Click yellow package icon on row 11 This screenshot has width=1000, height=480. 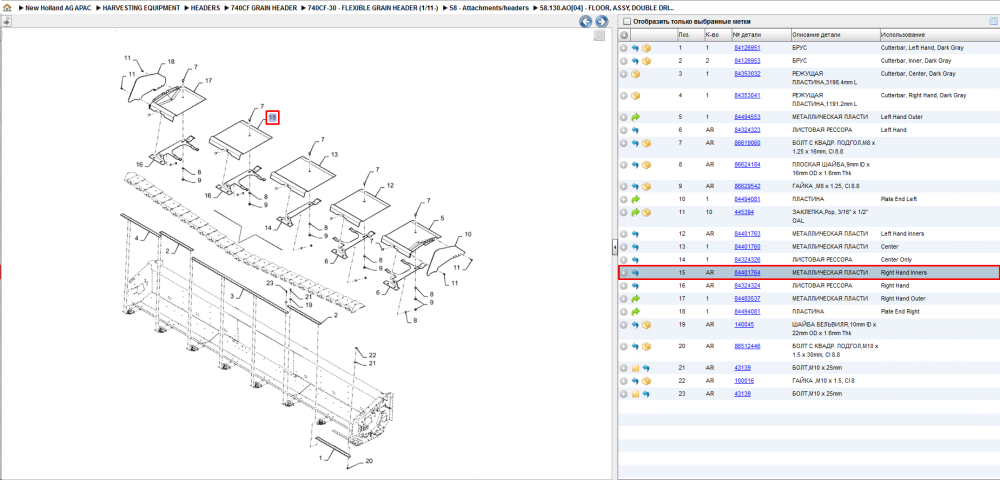pyautogui.click(x=646, y=212)
